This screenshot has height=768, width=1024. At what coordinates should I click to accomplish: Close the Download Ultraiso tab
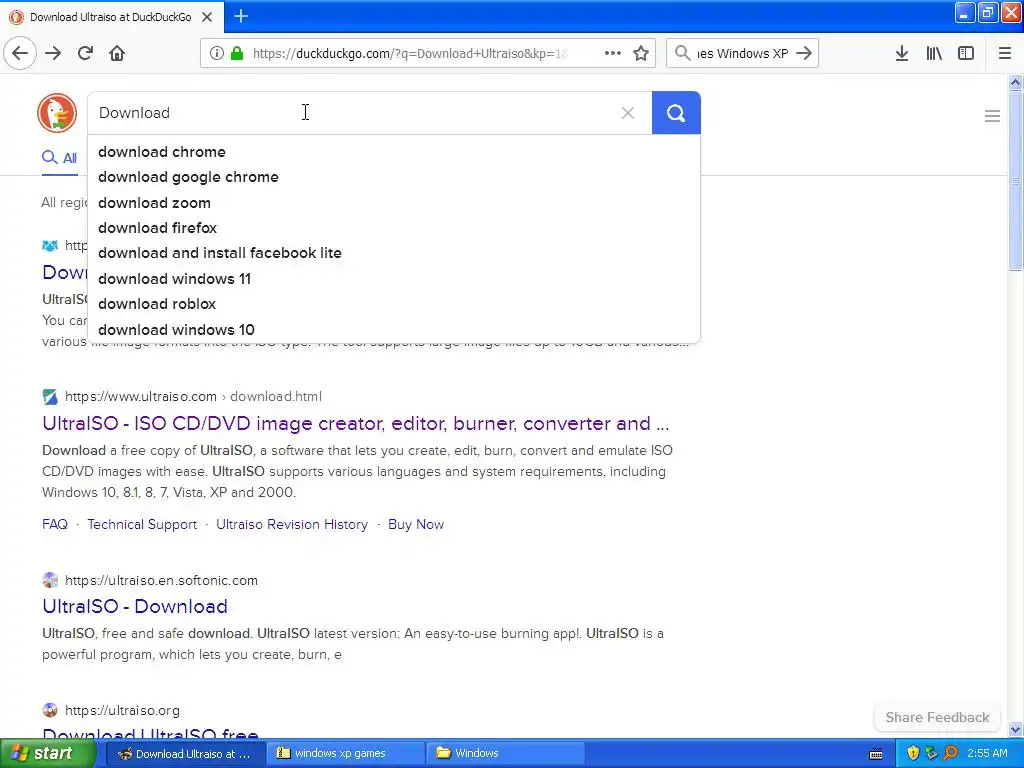[x=207, y=17]
